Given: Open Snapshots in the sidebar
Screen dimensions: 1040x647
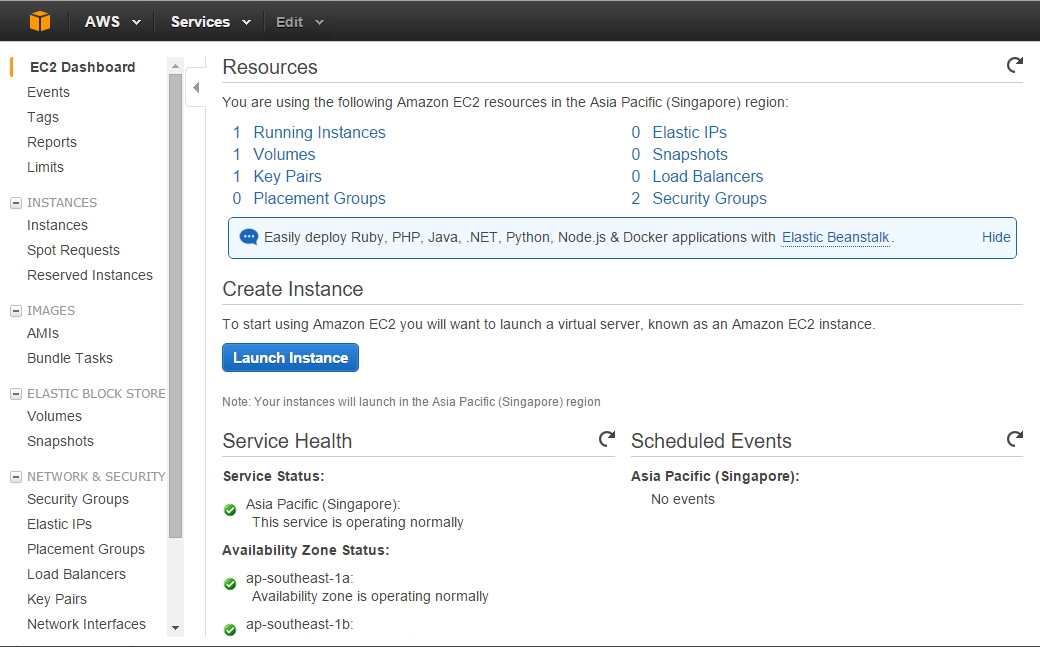Looking at the screenshot, I should coord(60,442).
